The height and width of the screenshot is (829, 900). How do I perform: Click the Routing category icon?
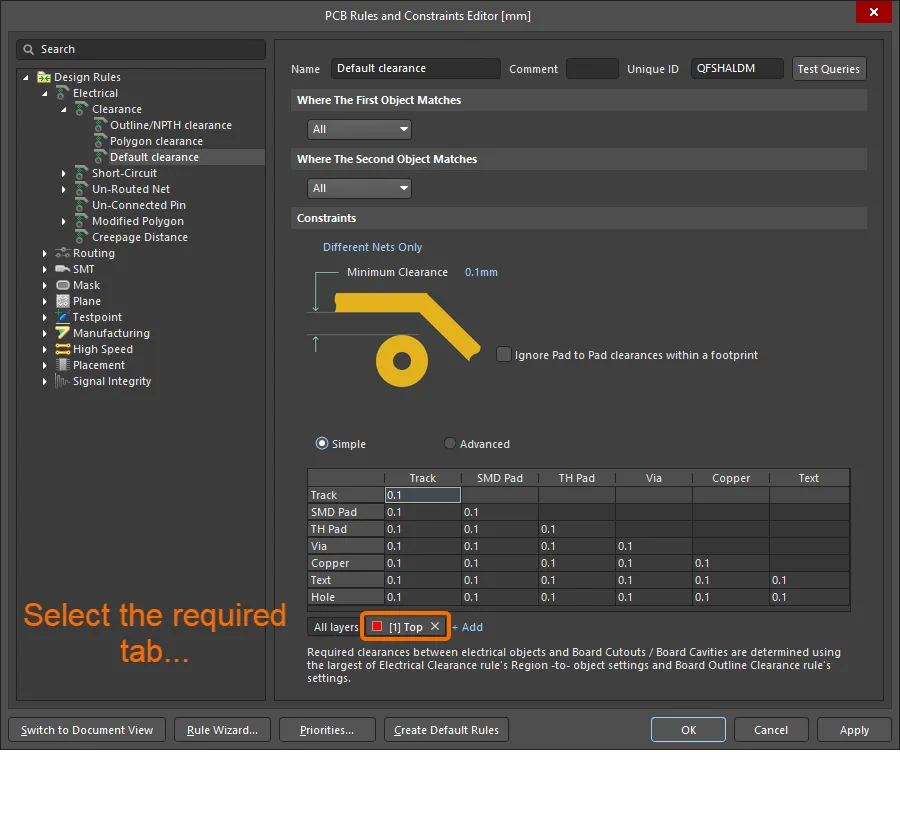[63, 253]
